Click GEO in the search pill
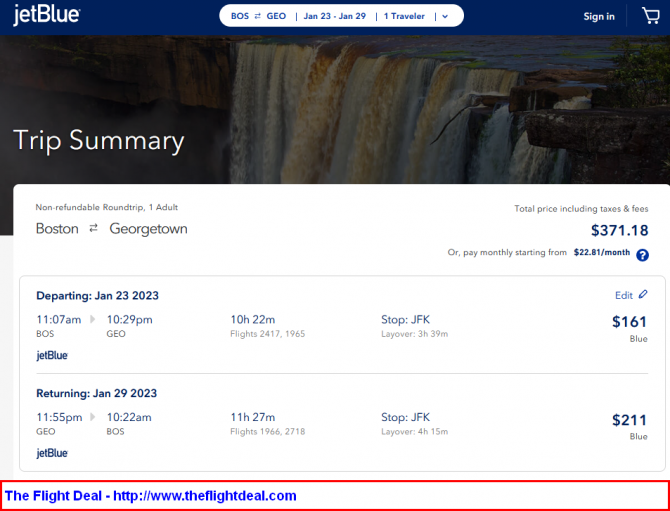 [276, 16]
